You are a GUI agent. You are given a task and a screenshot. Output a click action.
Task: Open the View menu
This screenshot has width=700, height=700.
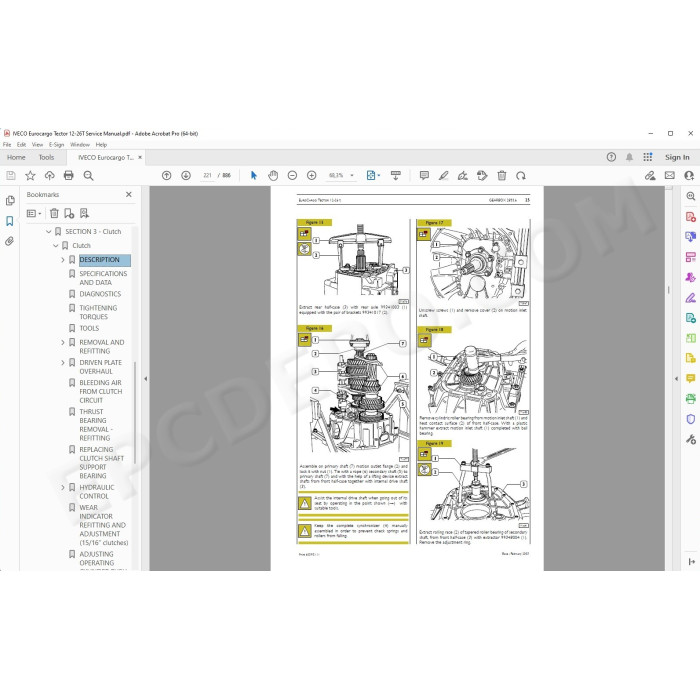coord(38,145)
